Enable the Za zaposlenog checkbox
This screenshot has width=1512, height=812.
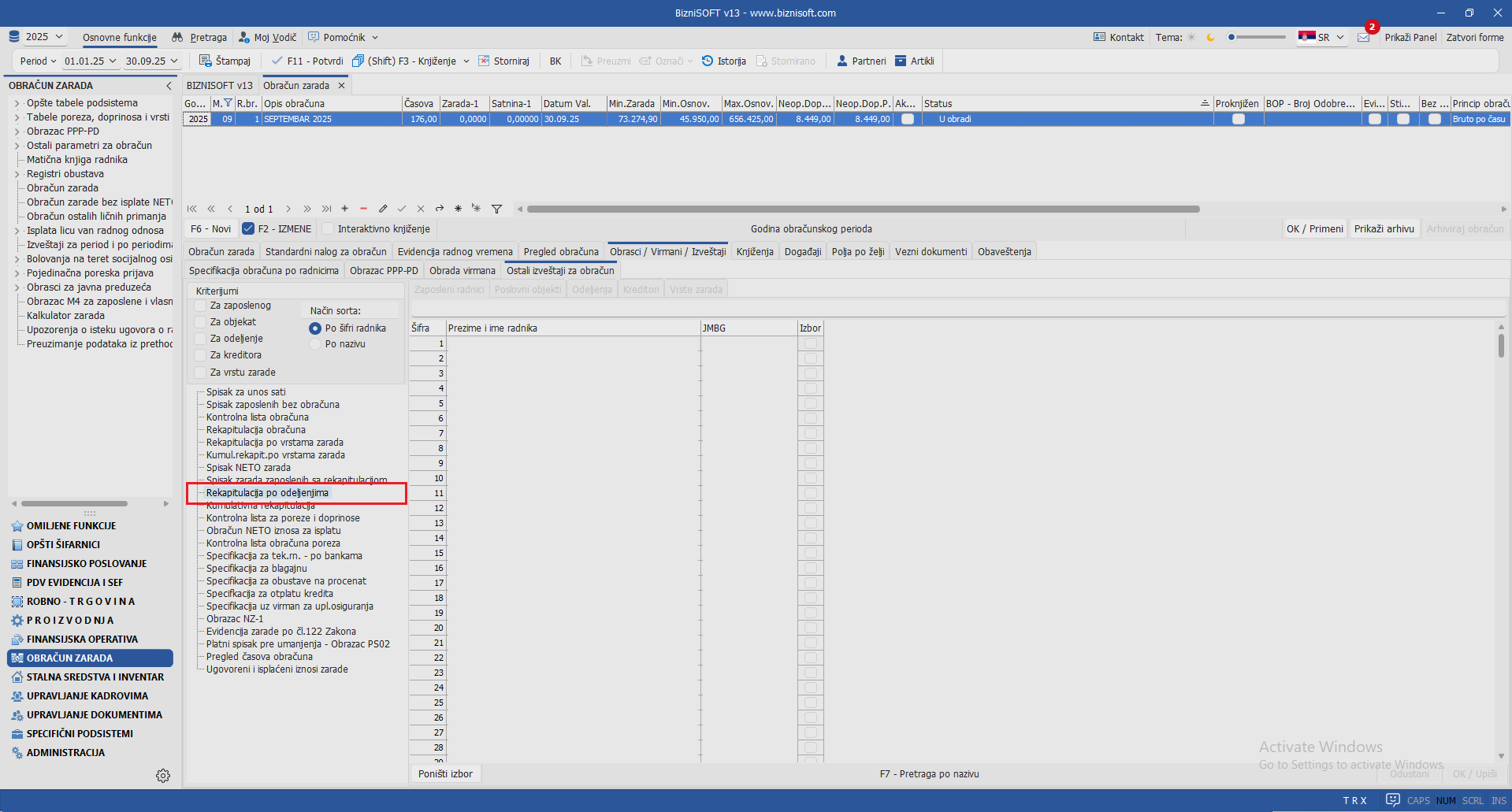(x=201, y=306)
